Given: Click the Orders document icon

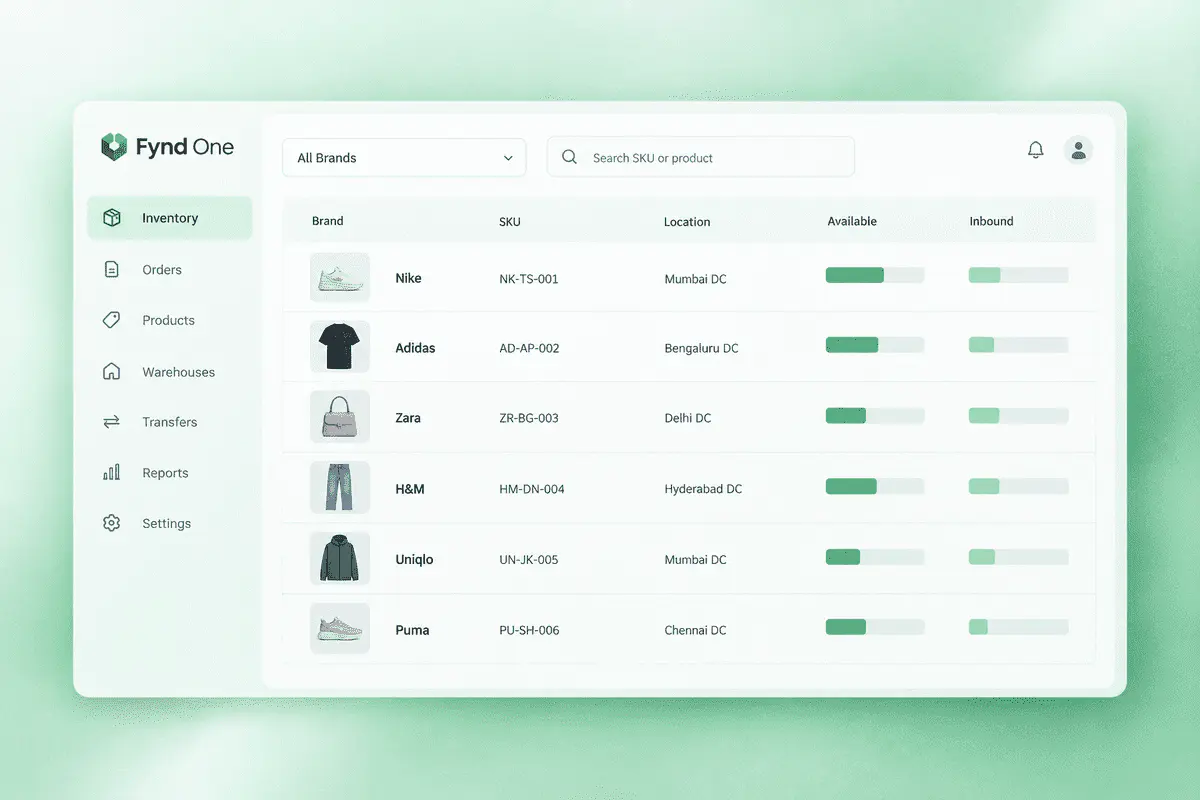Looking at the screenshot, I should pos(112,270).
